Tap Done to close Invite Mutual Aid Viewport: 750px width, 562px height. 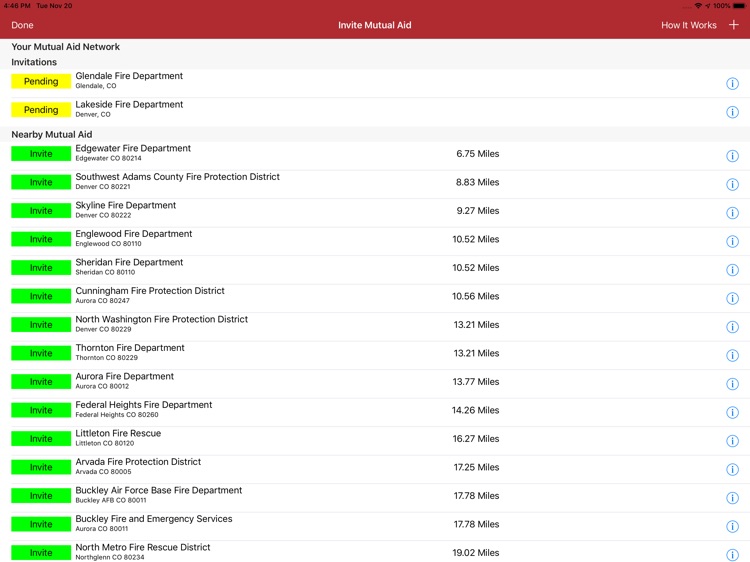pyautogui.click(x=22, y=25)
